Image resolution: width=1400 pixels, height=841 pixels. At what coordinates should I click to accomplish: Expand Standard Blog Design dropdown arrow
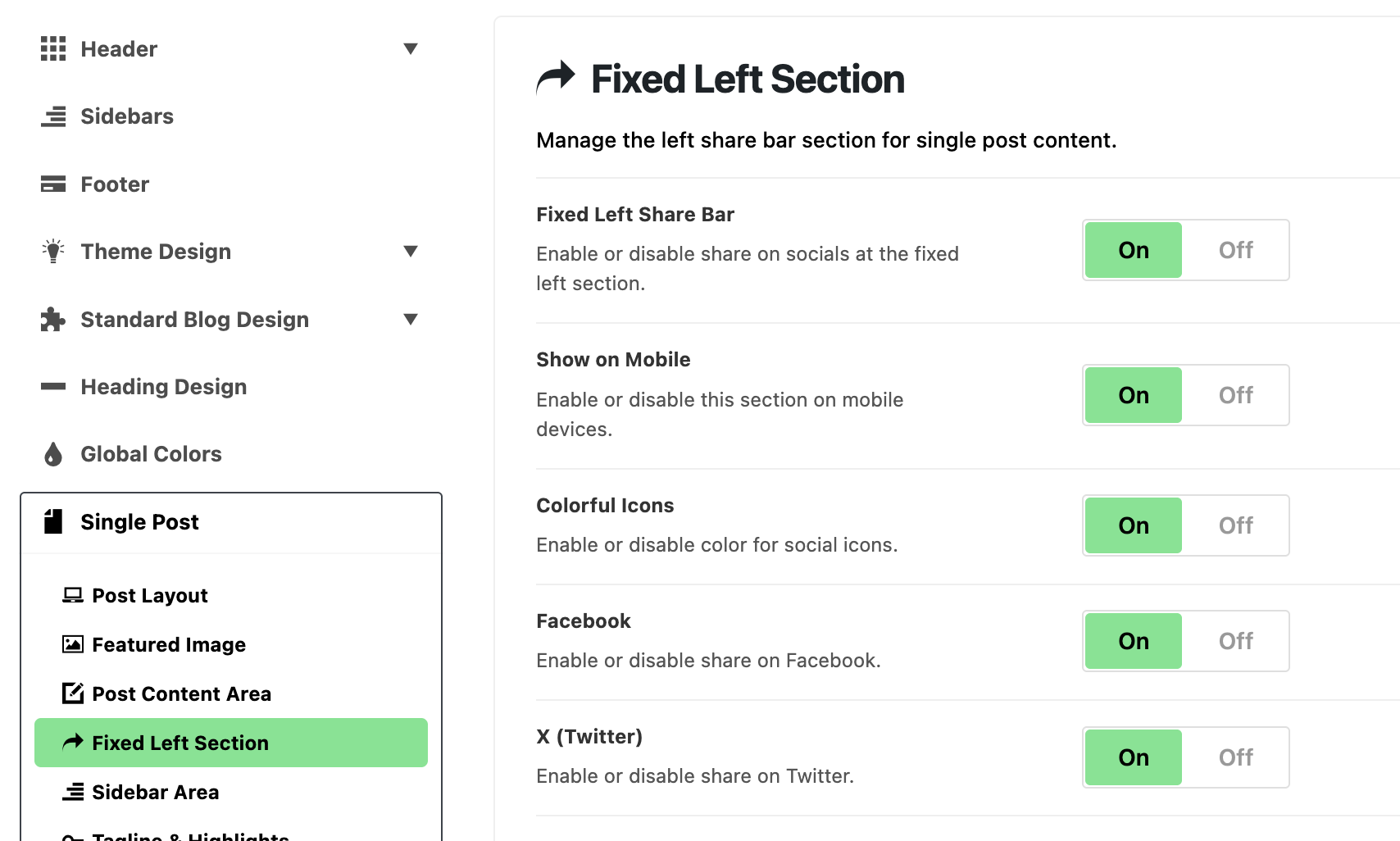click(411, 320)
